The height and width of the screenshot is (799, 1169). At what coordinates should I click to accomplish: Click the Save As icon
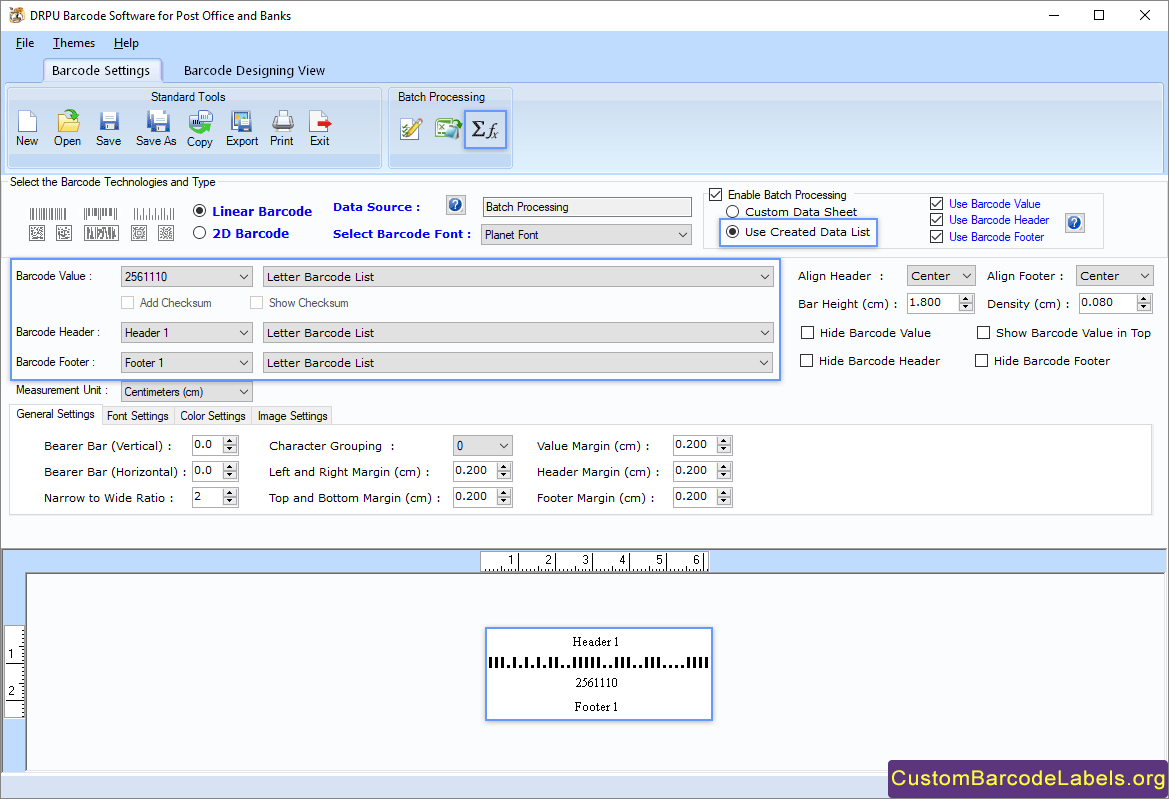tap(157, 128)
